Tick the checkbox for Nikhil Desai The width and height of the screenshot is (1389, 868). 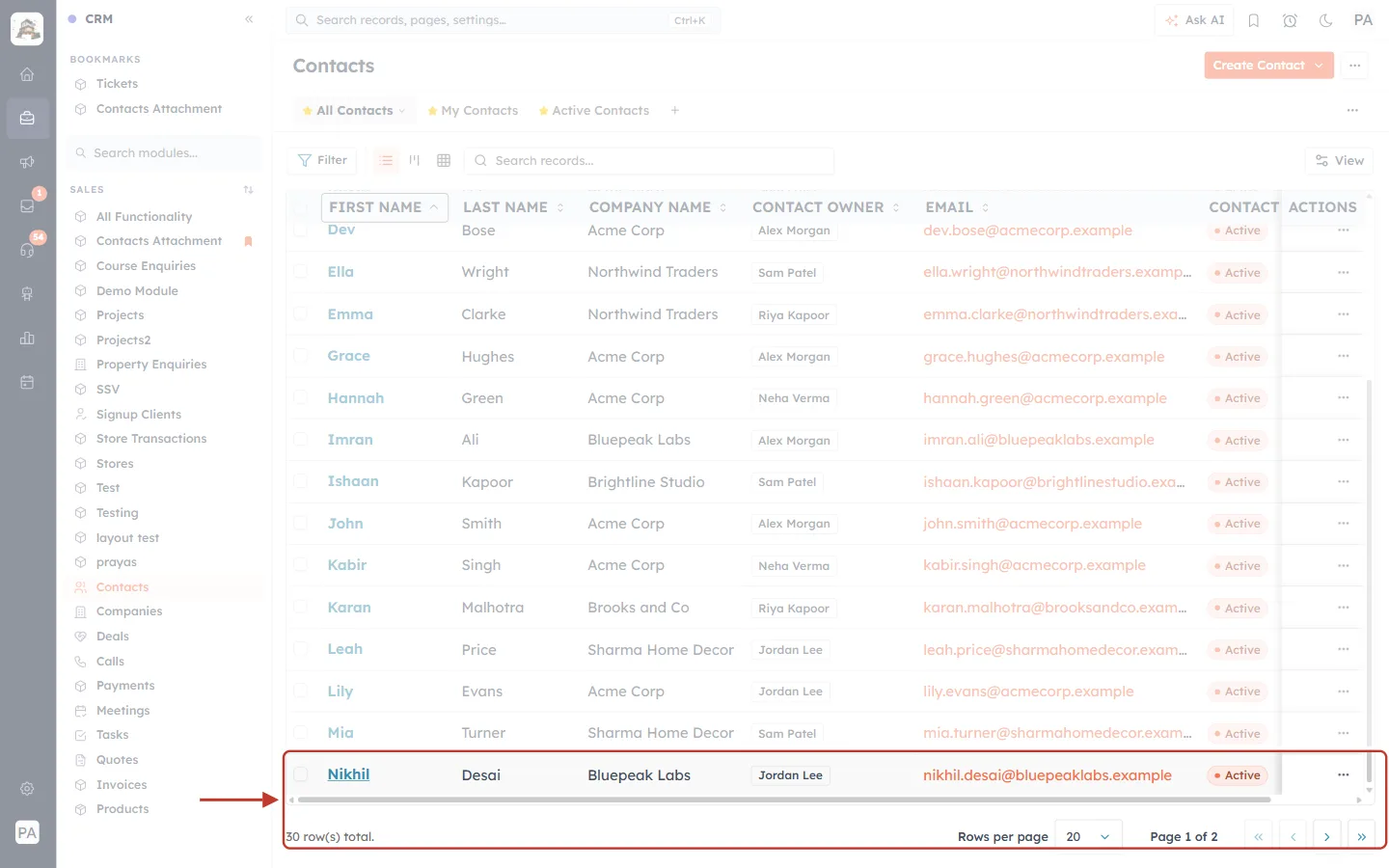point(301,774)
